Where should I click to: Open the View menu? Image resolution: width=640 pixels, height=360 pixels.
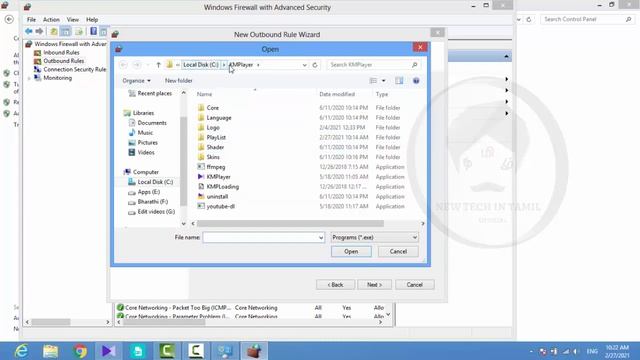pos(73,20)
